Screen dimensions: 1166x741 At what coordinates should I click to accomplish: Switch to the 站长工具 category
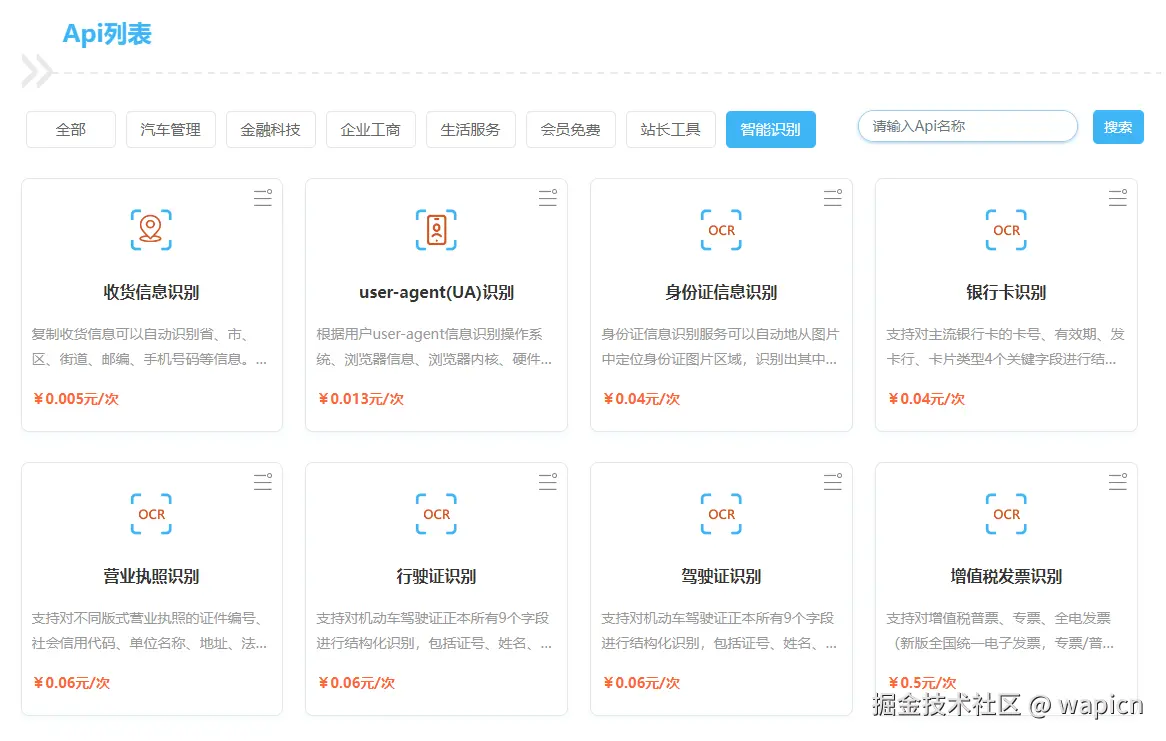point(671,129)
